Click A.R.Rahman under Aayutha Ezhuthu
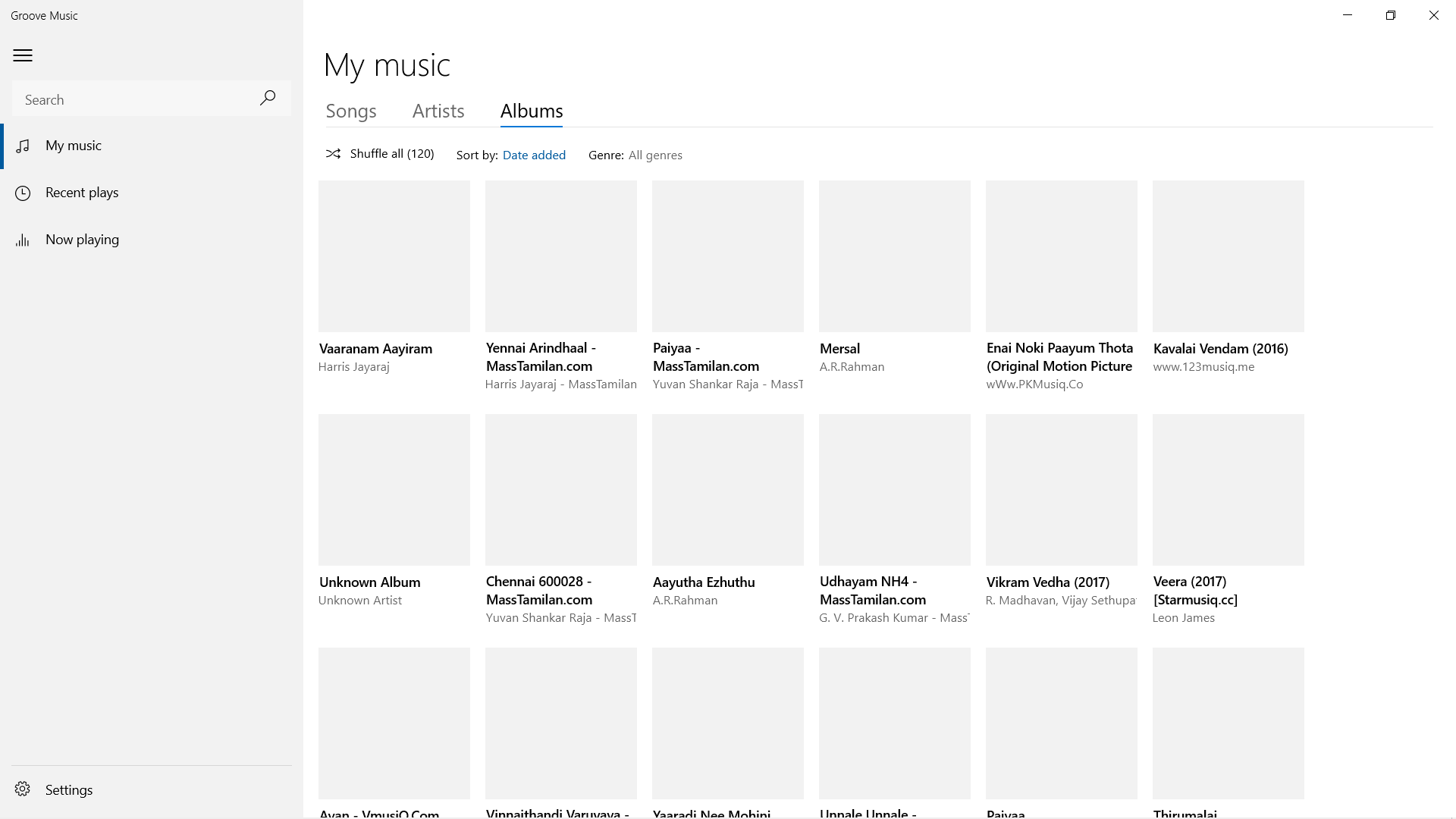 [685, 601]
